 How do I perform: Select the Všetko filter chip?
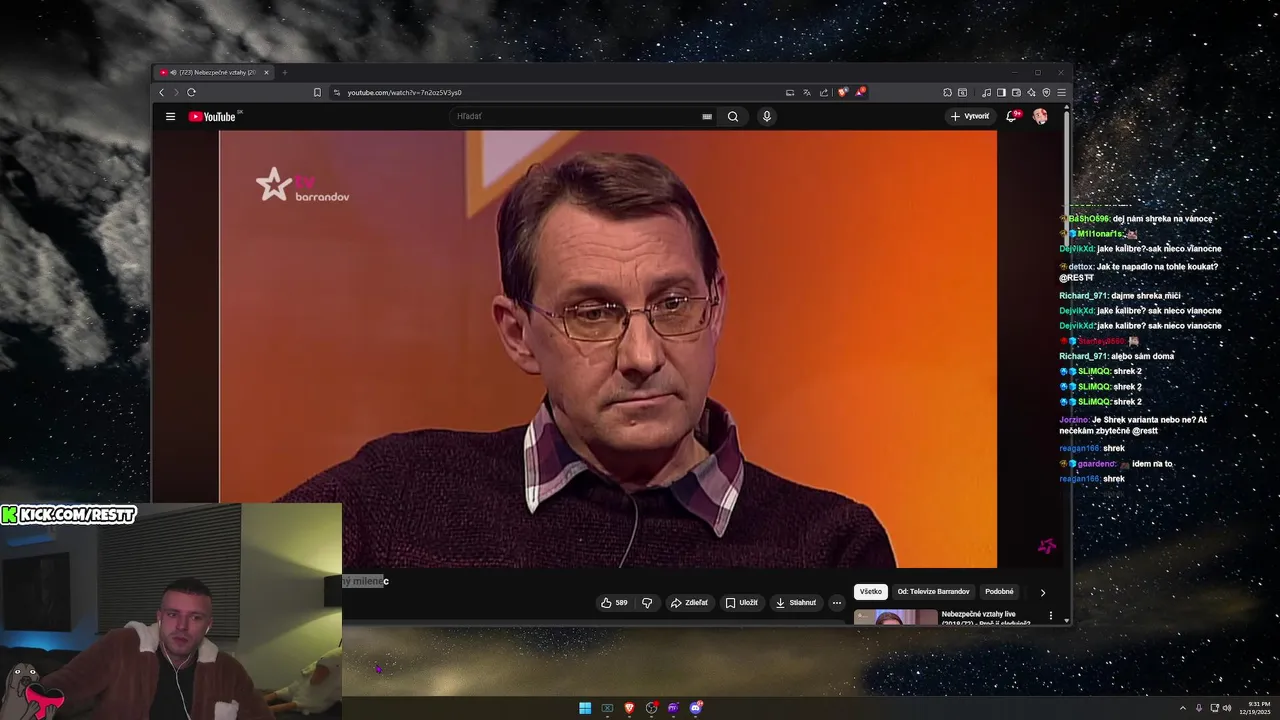point(871,592)
